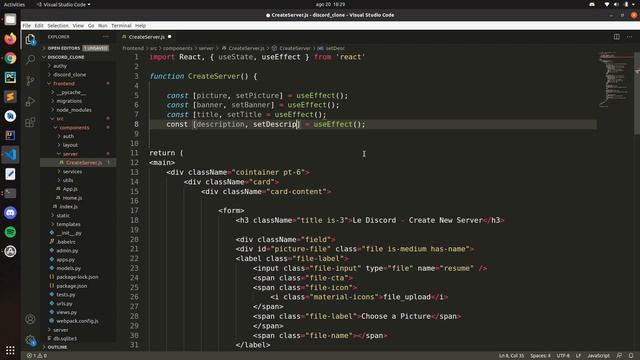The image size is (640, 360).
Task: Launch Google Chrome from the dock
Action: point(10,58)
